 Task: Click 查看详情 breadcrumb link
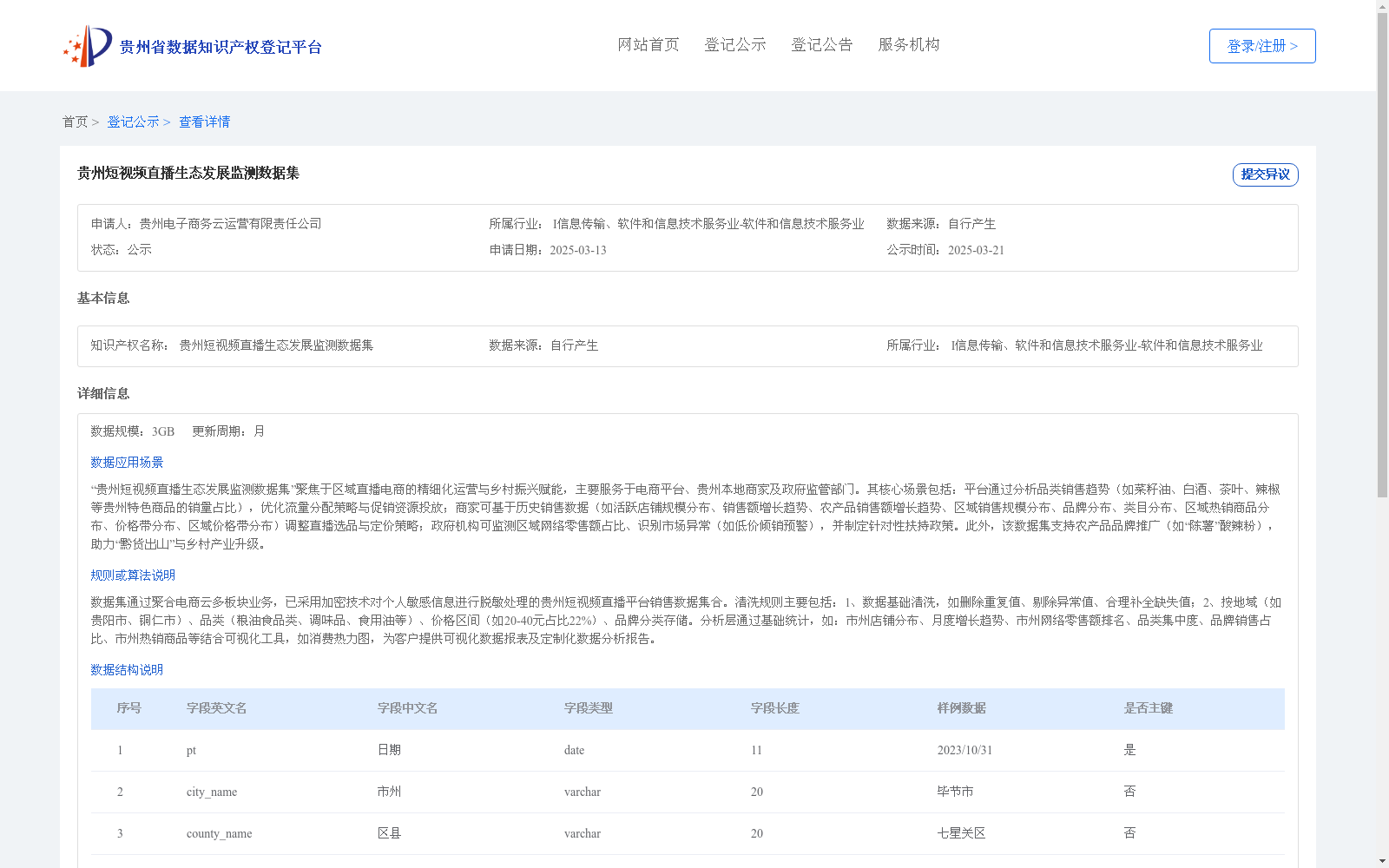point(205,122)
